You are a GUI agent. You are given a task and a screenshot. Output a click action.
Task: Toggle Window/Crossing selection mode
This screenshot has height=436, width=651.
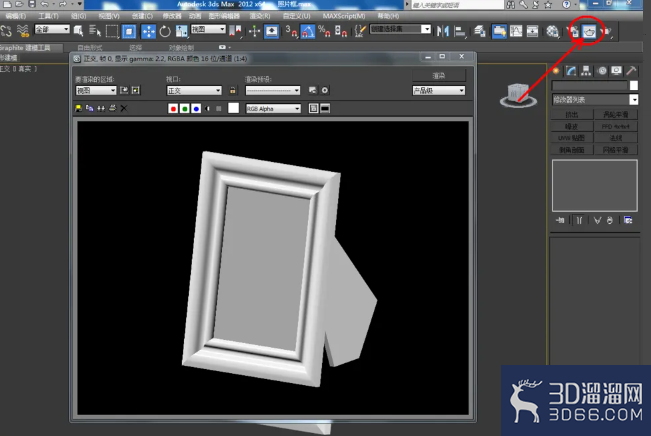tap(129, 31)
